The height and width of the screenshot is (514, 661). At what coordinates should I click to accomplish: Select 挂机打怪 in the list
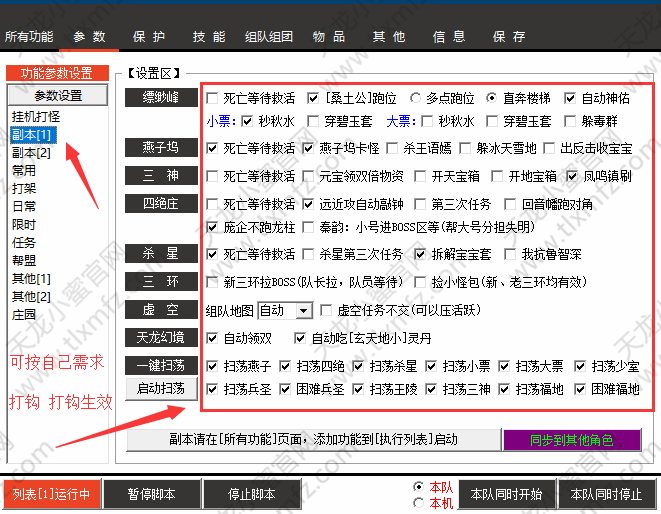pos(36,116)
